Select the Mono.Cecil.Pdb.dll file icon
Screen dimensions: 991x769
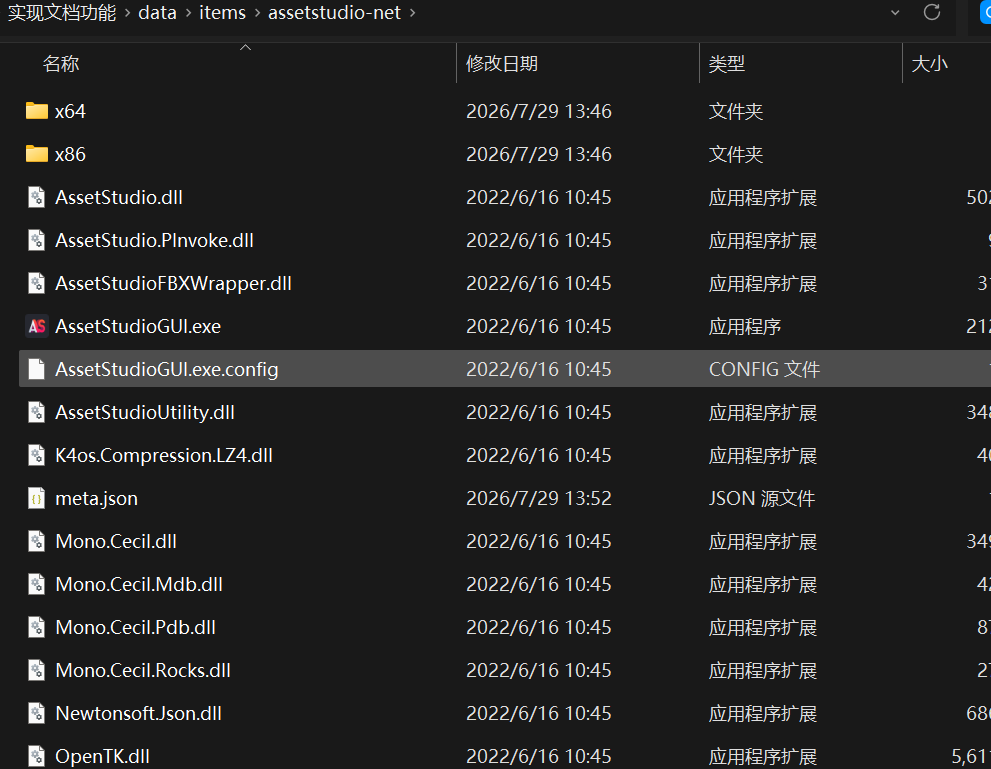tap(37, 627)
